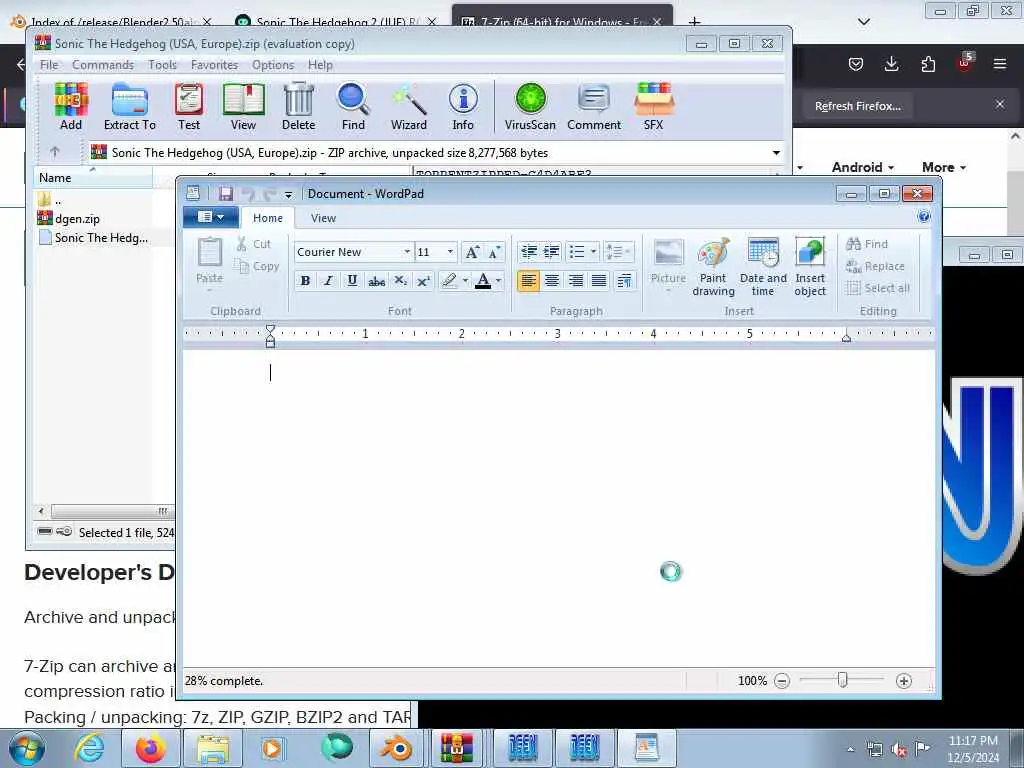Image resolution: width=1024 pixels, height=768 pixels.
Task: Click Extract To in WinRAR toolbar
Action: tap(129, 106)
